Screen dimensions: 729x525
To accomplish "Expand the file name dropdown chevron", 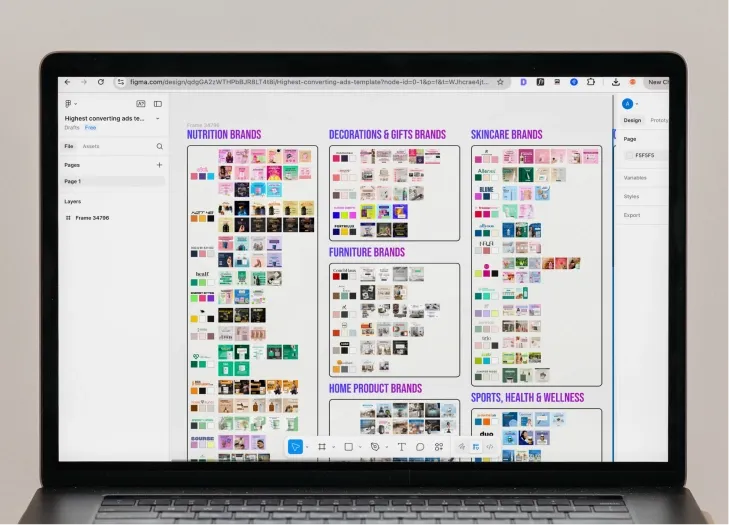I will (158, 118).
